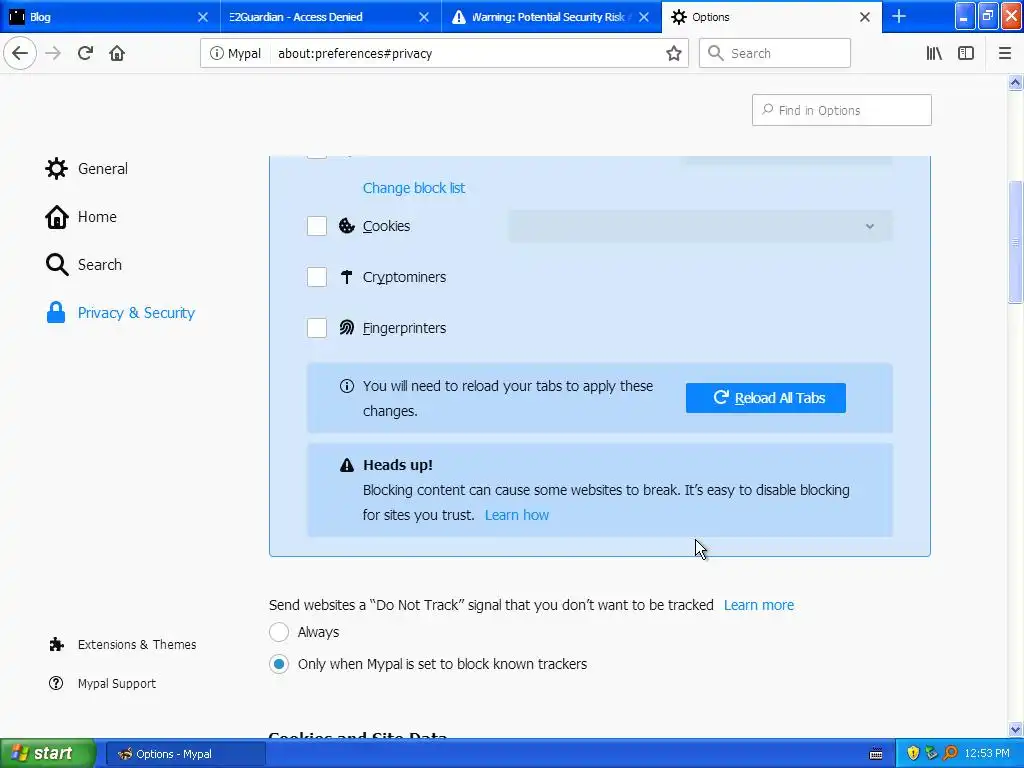This screenshot has height=768, width=1024.
Task: Select Only when Mypal blocks known trackers
Action: (x=279, y=664)
